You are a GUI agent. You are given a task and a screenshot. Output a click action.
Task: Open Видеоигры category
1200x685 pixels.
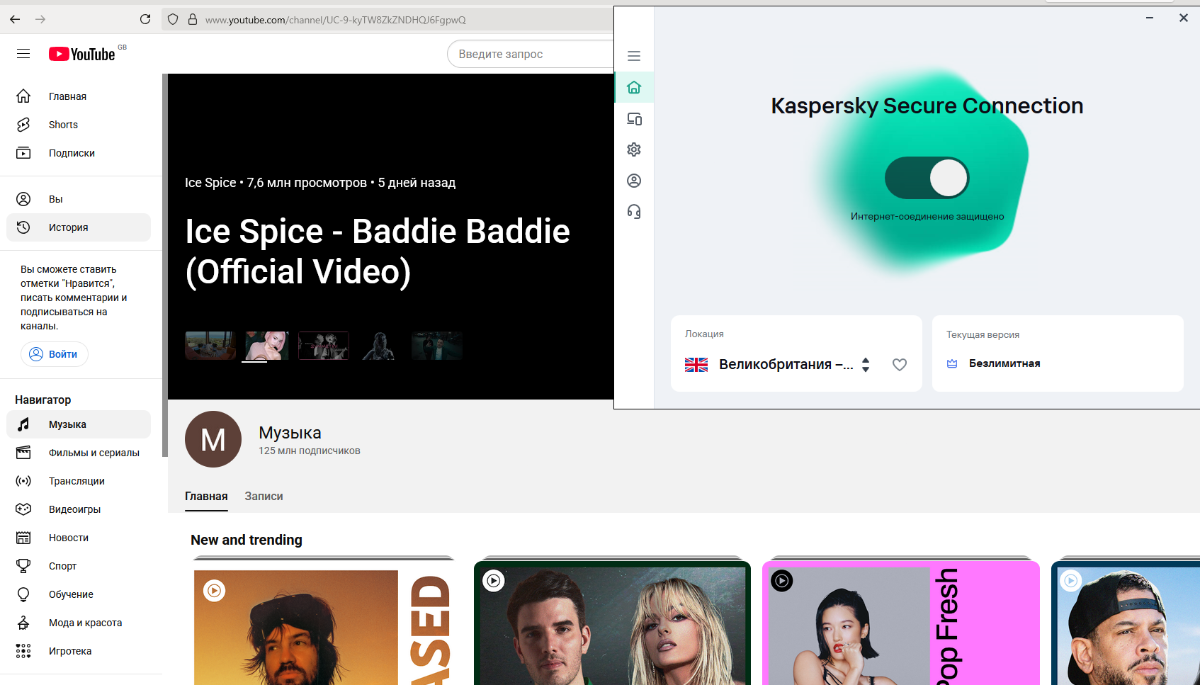click(78, 509)
